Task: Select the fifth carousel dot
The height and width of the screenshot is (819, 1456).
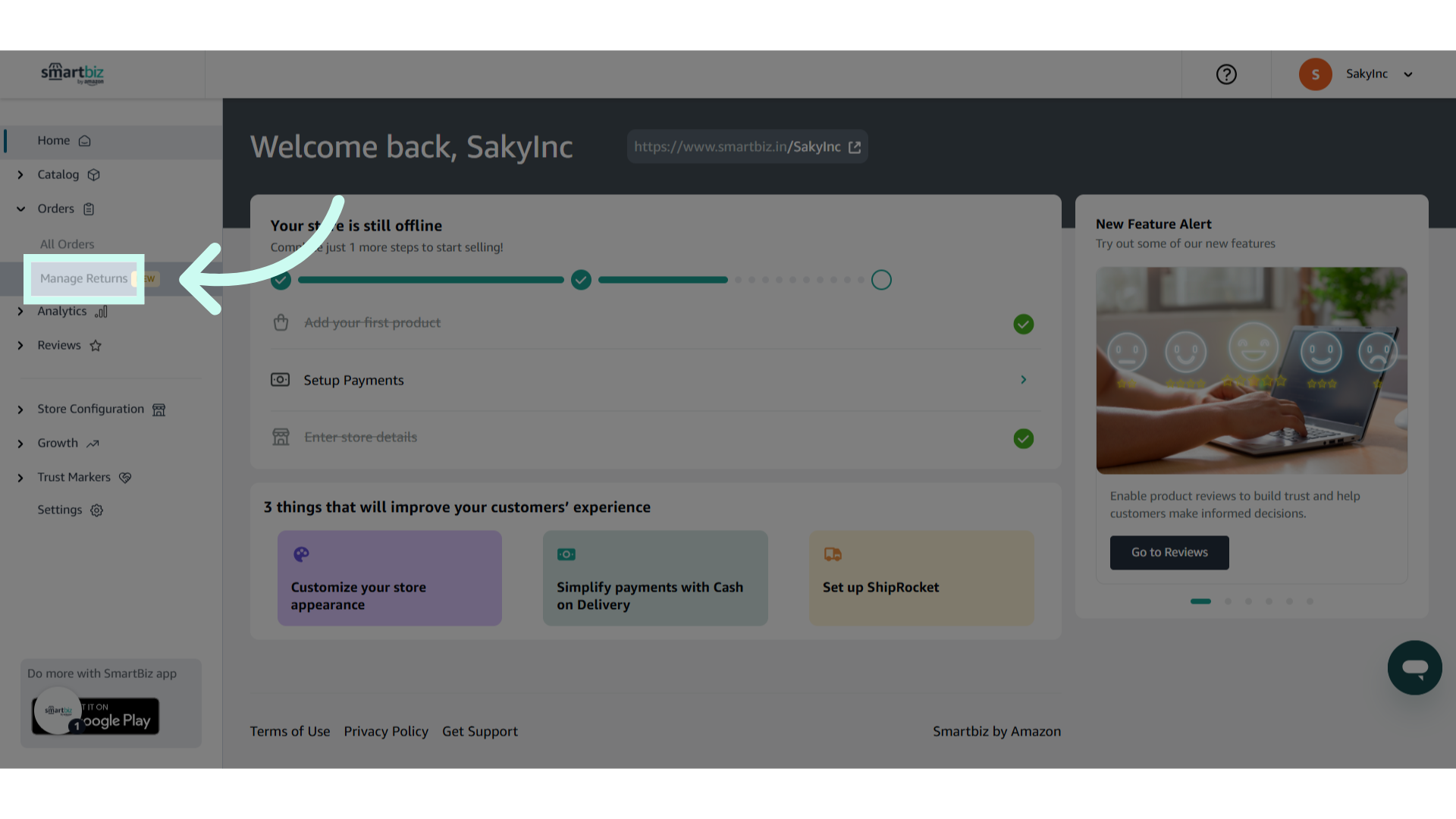Action: pyautogui.click(x=1289, y=601)
